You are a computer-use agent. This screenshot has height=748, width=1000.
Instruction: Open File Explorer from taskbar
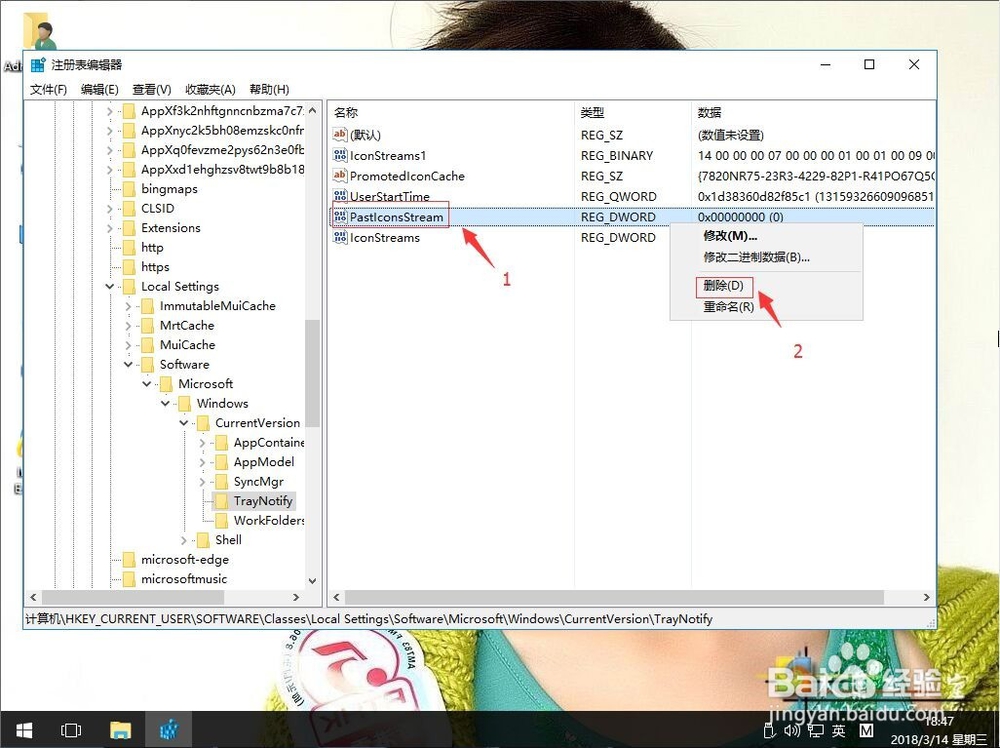coord(121,730)
